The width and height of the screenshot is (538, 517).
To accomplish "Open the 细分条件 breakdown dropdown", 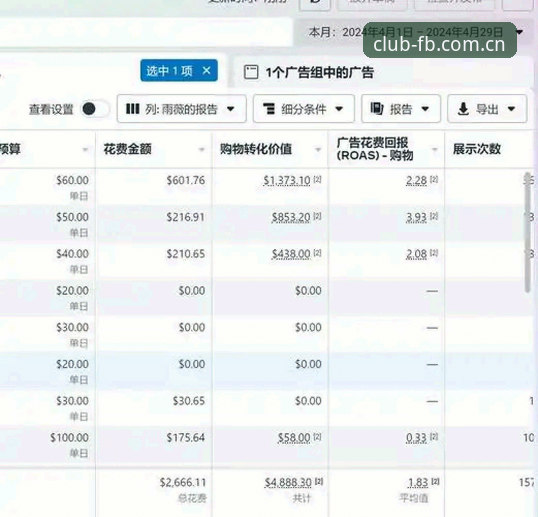I will tap(304, 109).
